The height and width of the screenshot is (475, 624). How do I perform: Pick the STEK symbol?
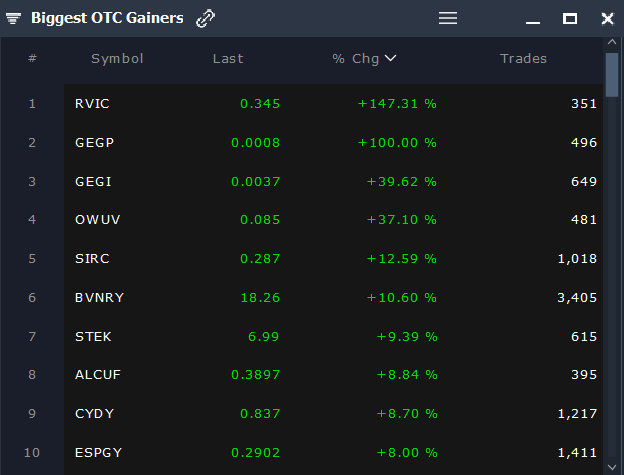tap(93, 336)
